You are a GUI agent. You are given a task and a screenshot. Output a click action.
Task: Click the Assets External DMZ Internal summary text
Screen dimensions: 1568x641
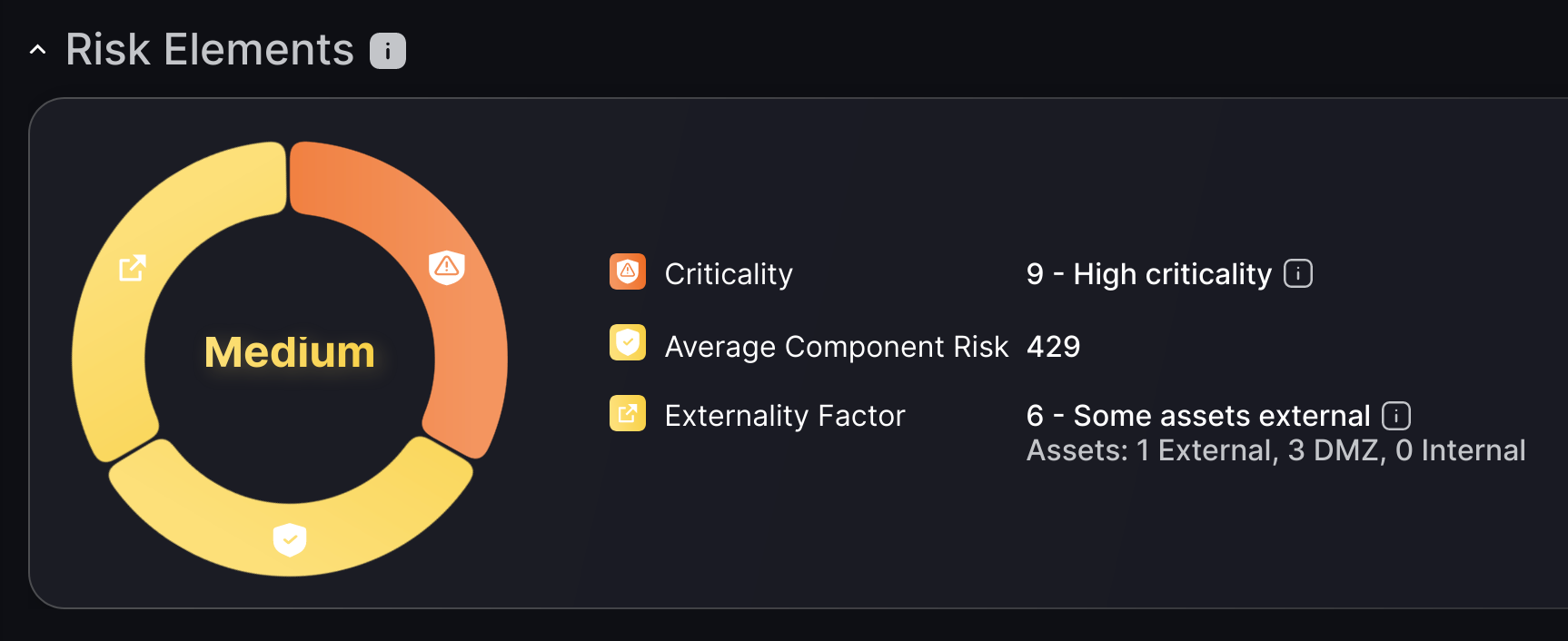coord(1276,450)
